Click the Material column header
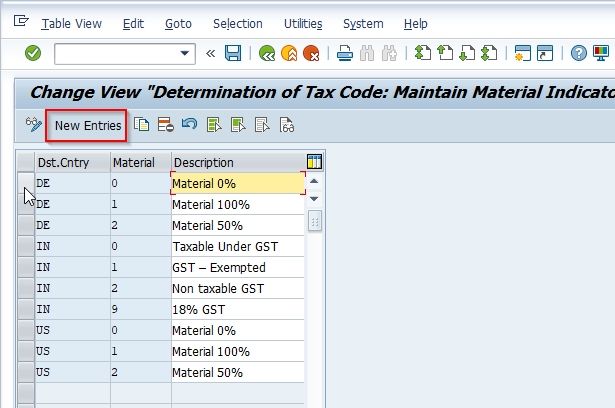The image size is (615, 408). tap(141, 162)
